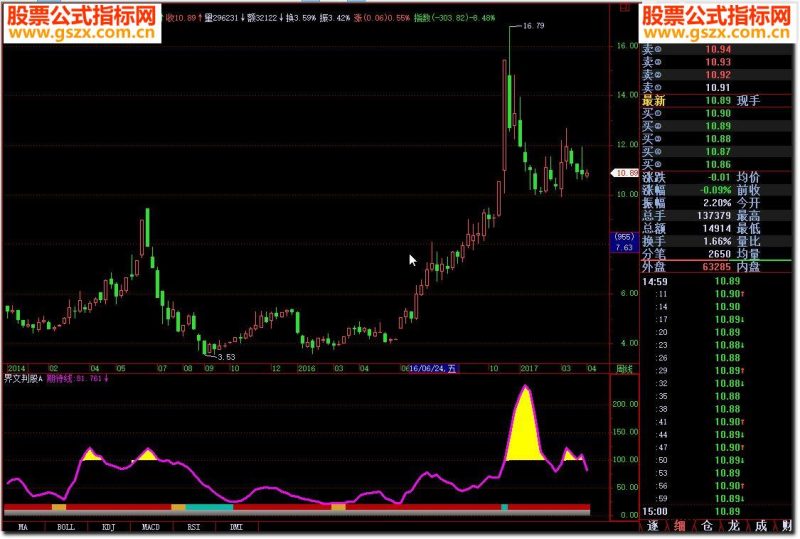This screenshot has height=539, width=800.
Task: Click the 换3.59% turnover value in the header
Action: point(302,18)
